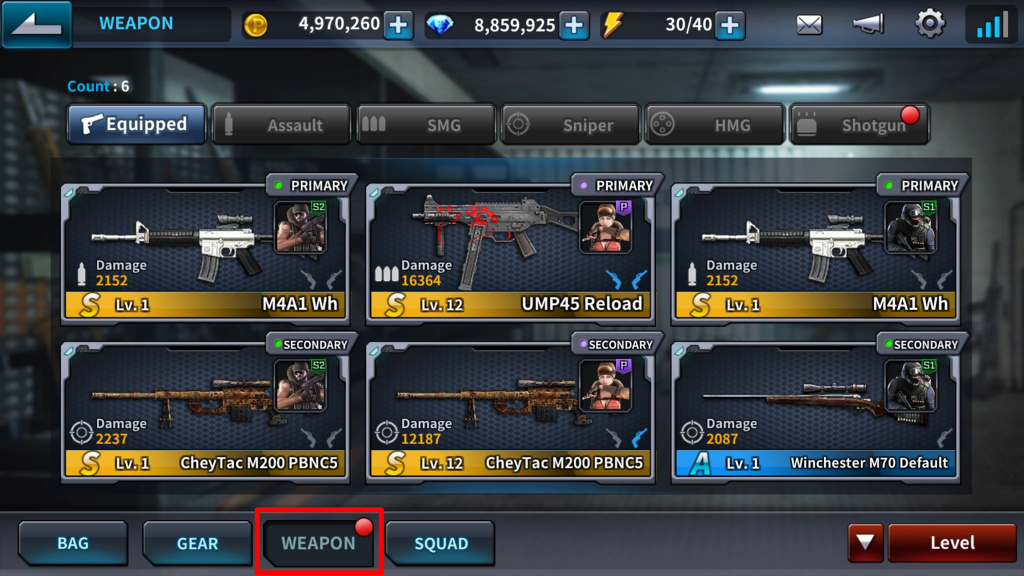Add diamonds with plus button
The height and width of the screenshot is (576, 1024).
tap(573, 25)
